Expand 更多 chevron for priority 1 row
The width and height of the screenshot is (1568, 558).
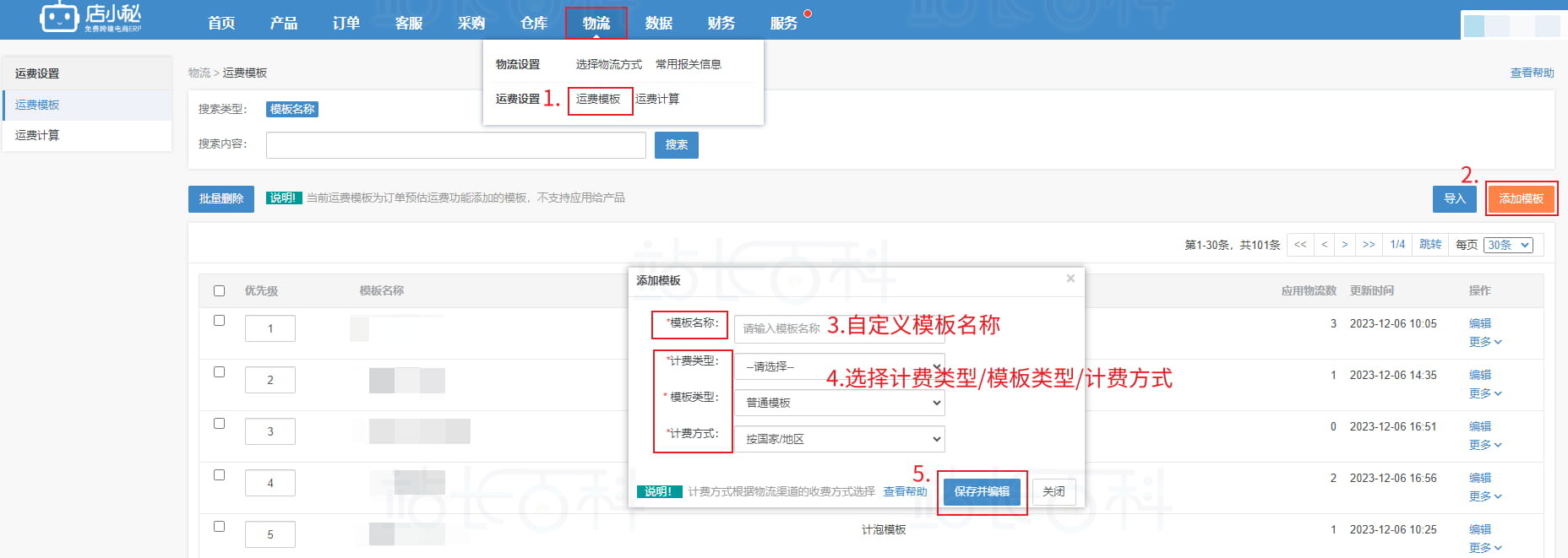[1498, 343]
